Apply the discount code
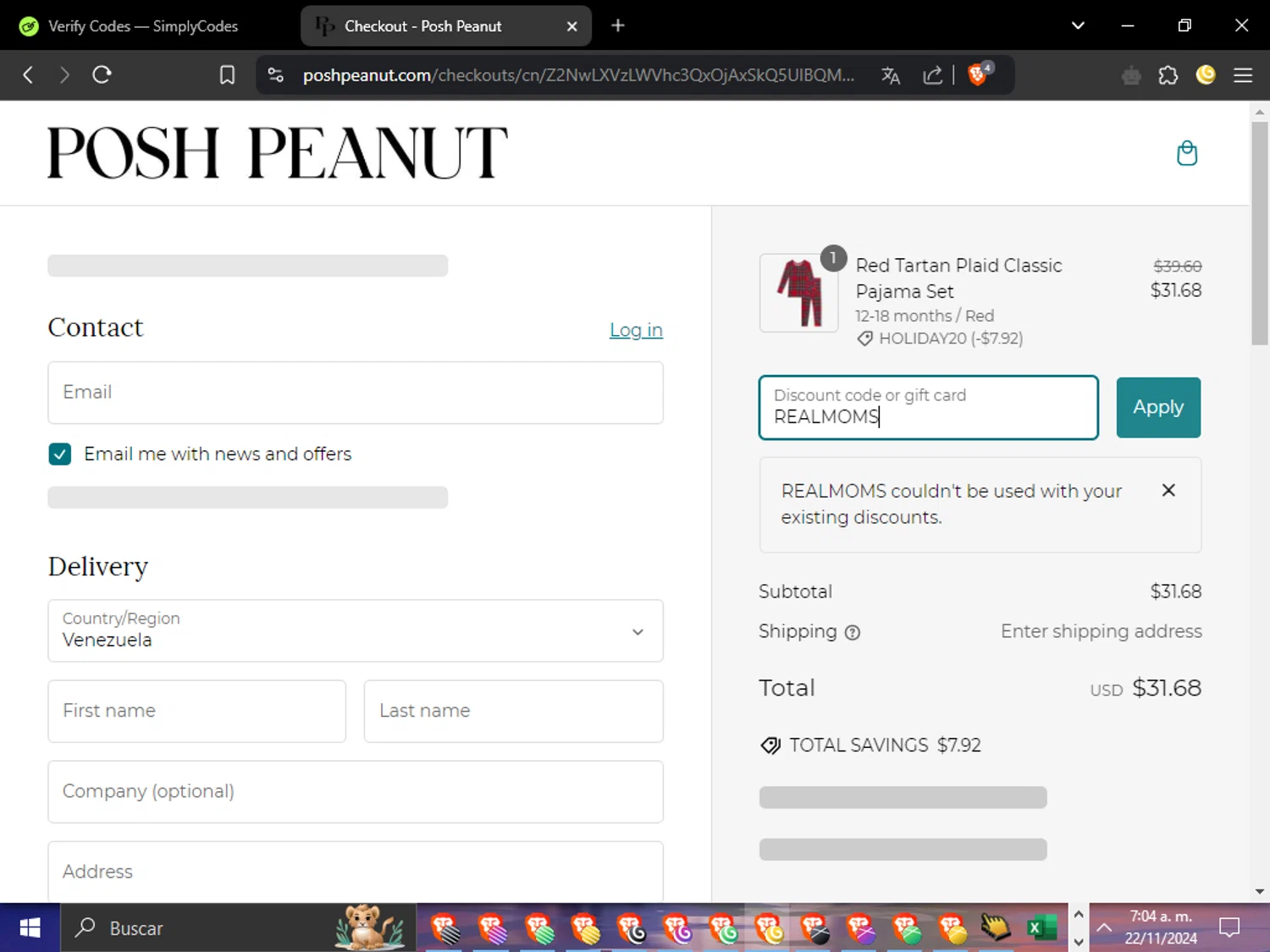 pos(1158,407)
